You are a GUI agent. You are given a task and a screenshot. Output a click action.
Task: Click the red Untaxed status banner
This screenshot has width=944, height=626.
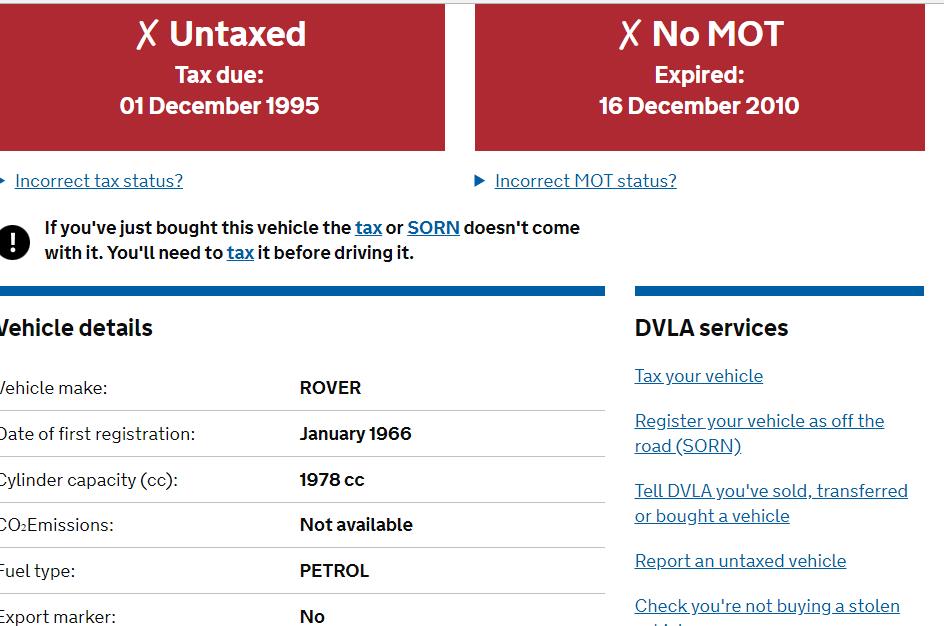[x=222, y=77]
